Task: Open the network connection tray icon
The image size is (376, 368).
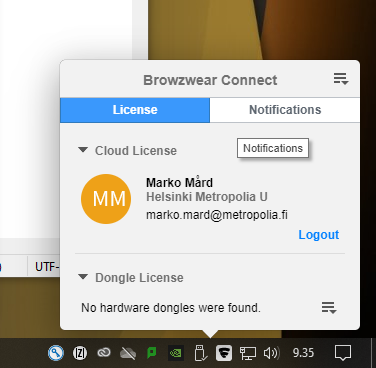Action: [x=248, y=353]
